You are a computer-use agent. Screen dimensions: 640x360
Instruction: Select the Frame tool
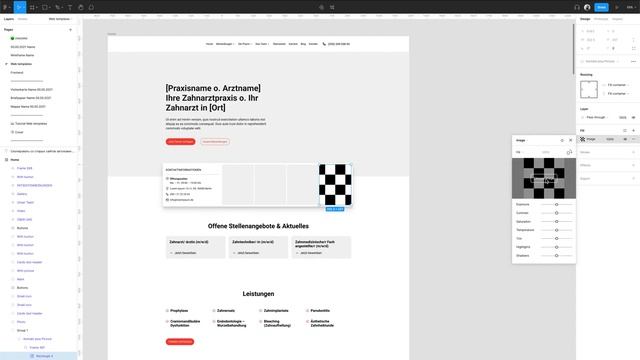[x=33, y=7]
